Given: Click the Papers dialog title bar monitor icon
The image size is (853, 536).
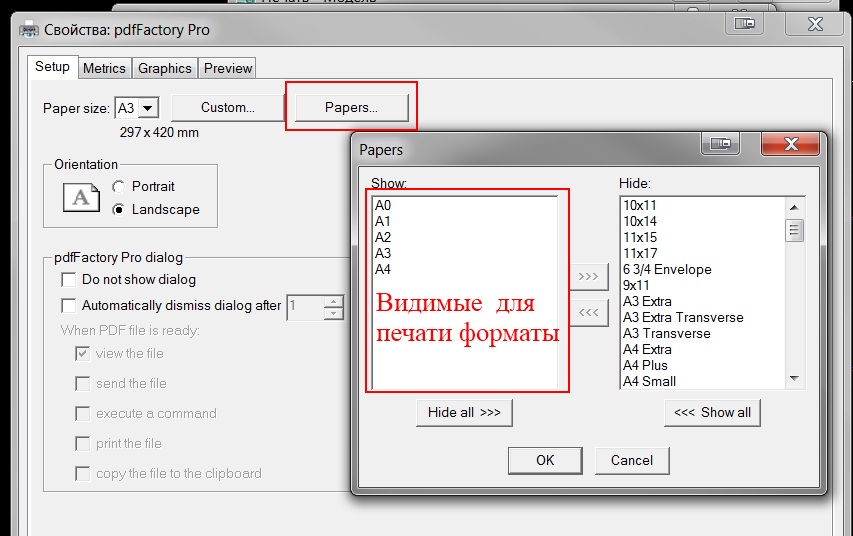Looking at the screenshot, I should [x=721, y=144].
